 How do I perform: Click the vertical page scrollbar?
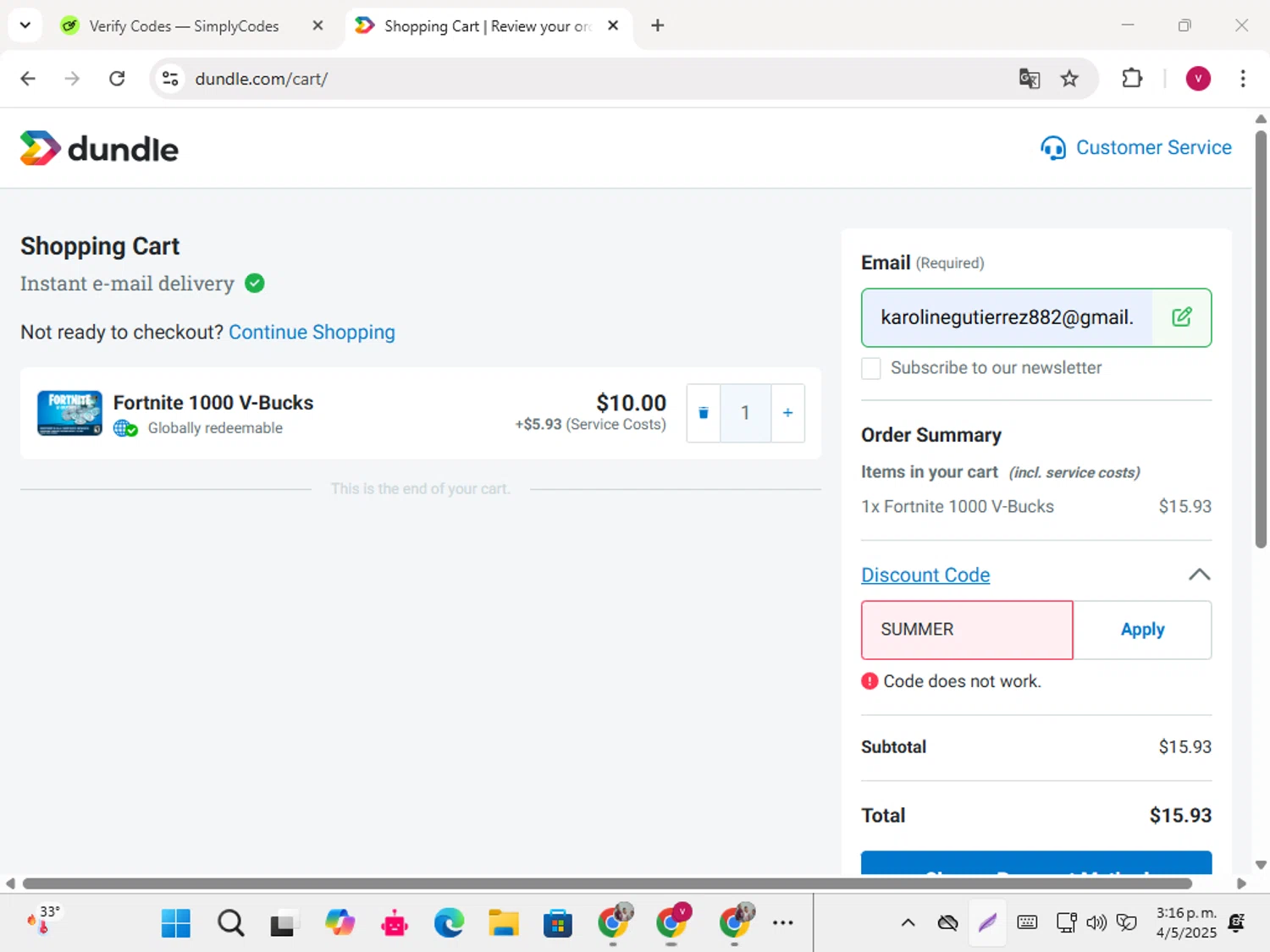point(1261,338)
